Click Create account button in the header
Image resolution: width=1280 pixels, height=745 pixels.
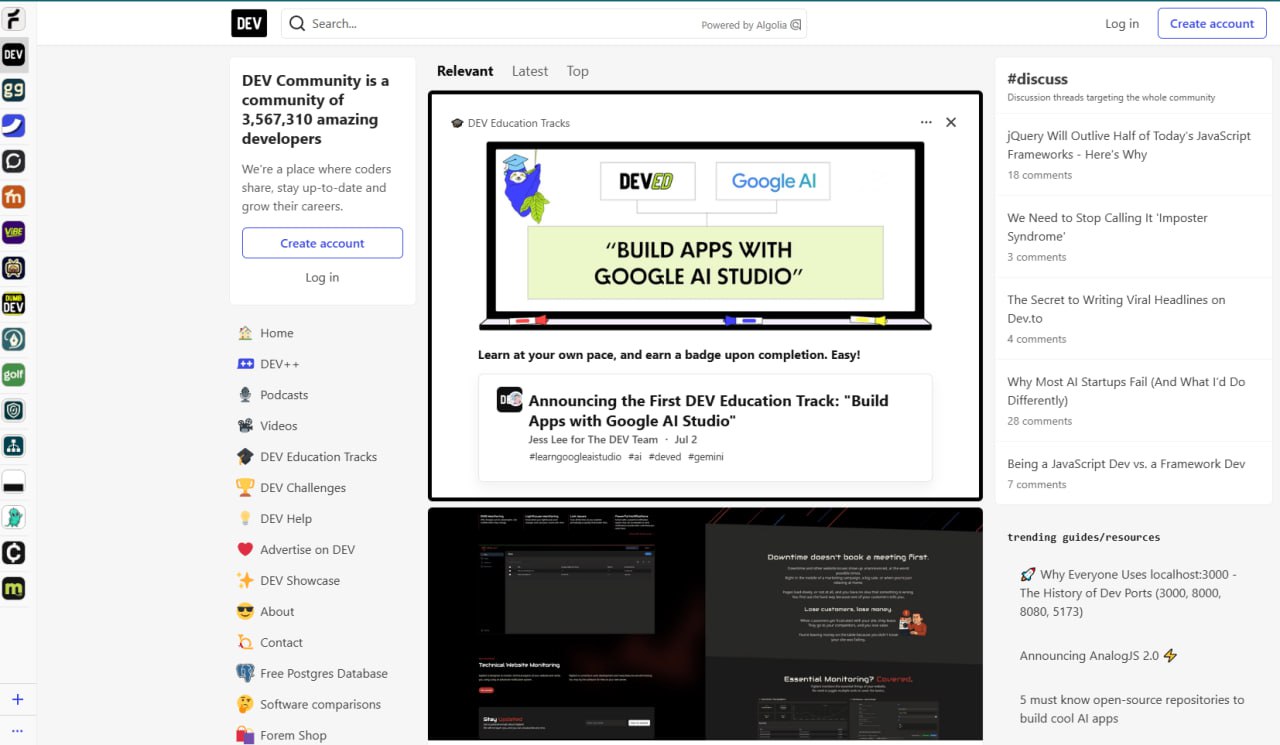[1212, 23]
